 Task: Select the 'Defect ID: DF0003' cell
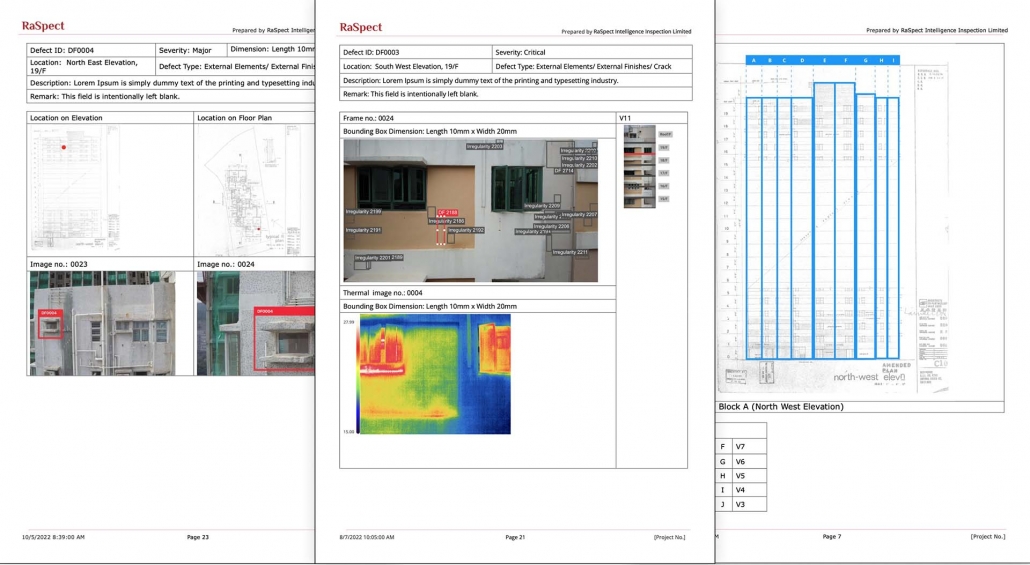(416, 52)
